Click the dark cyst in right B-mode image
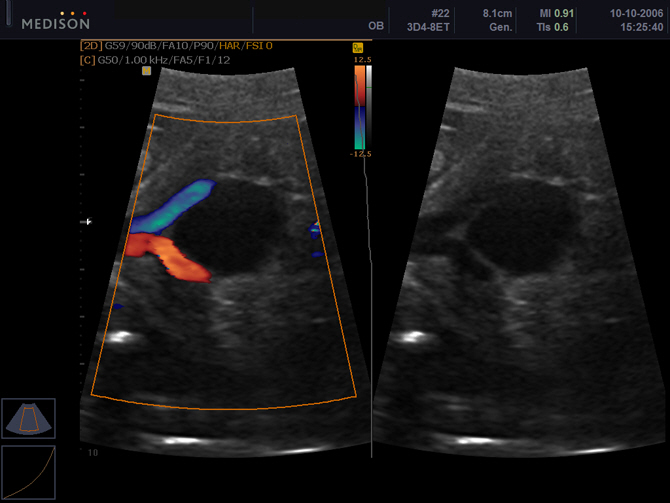The image size is (670, 503). pos(523,226)
